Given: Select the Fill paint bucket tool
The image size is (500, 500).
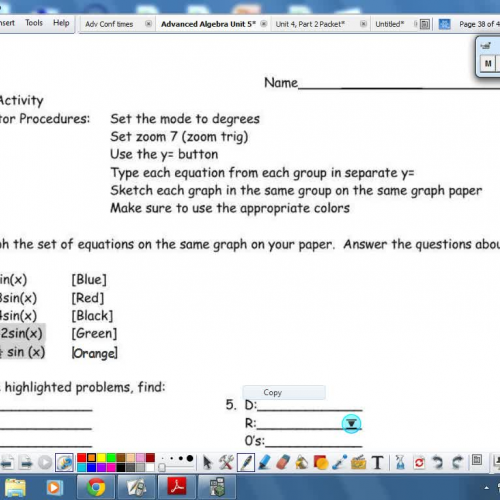Looking at the screenshot, I should pos(302,463).
